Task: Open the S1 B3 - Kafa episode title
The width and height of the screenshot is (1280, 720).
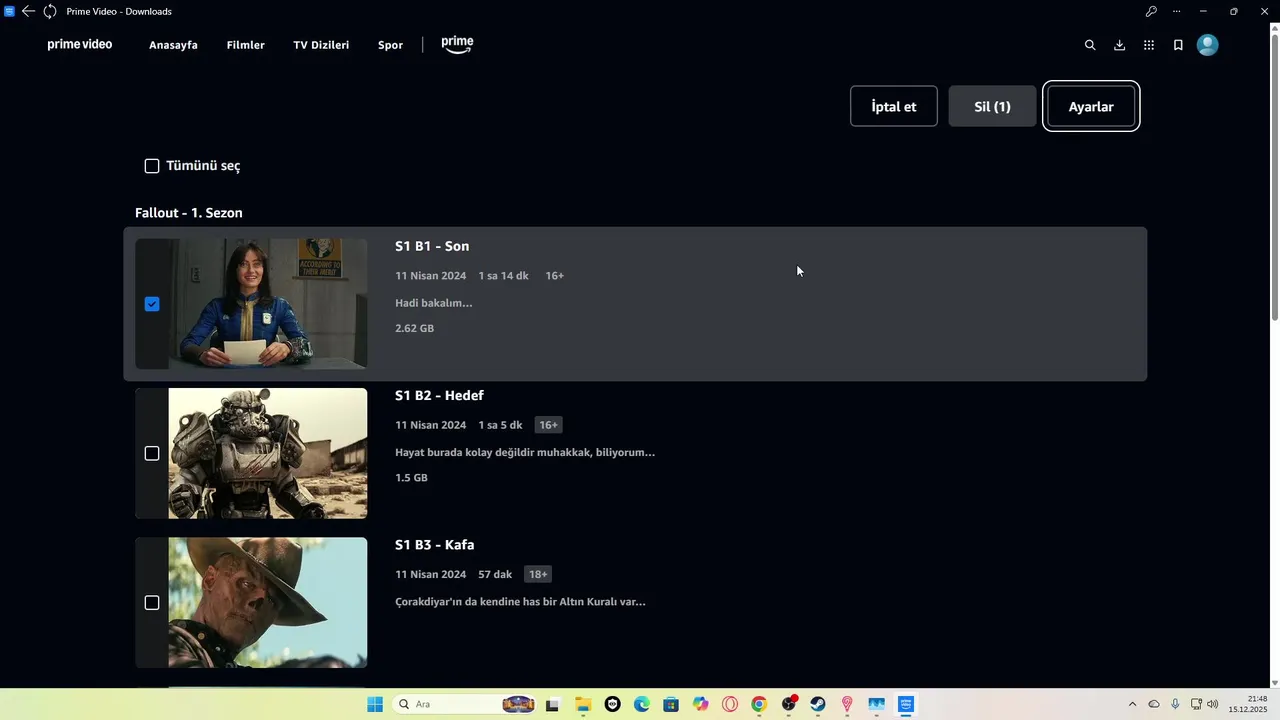Action: pyautogui.click(x=434, y=545)
